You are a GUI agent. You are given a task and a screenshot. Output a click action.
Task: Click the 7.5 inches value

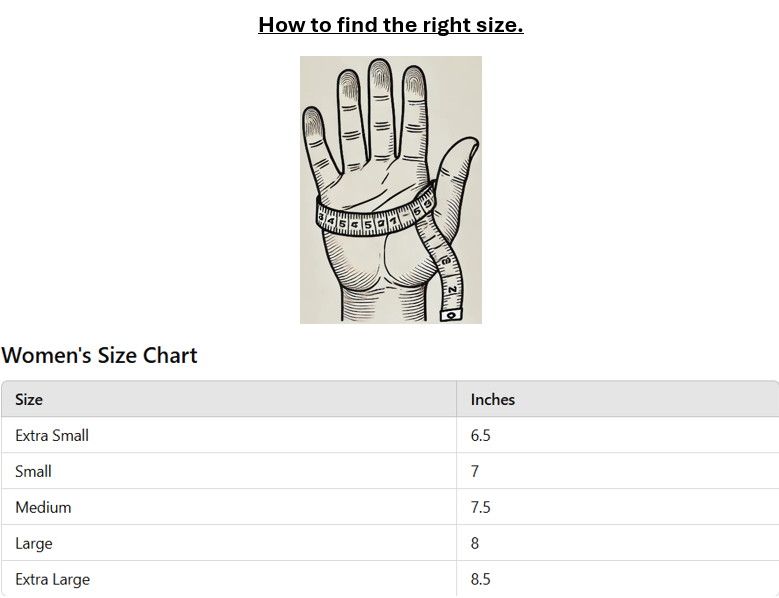481,507
